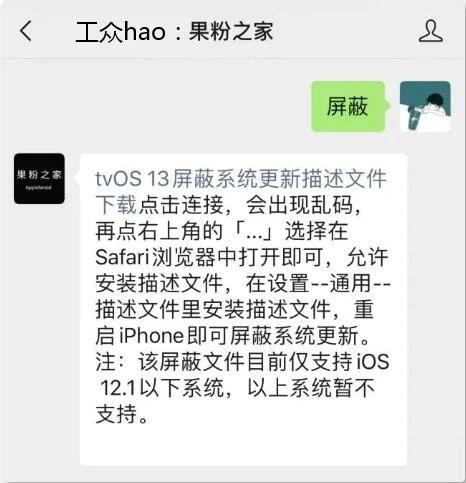Screen dimensions: 466x483
Task: Tap the chat title 工众hao：果粉之家
Action: (x=174, y=32)
